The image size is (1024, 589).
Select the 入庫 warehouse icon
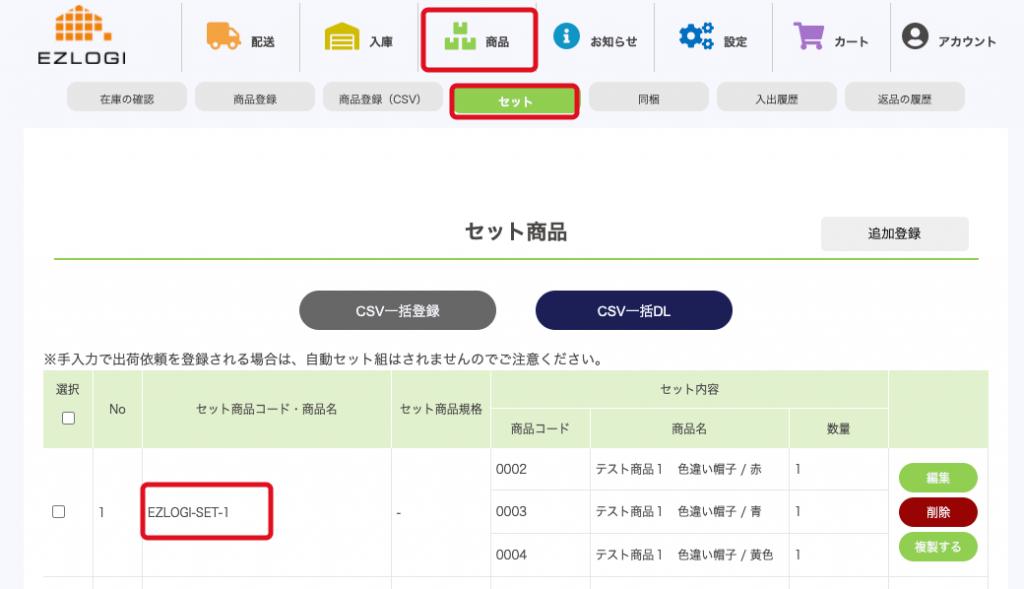342,38
